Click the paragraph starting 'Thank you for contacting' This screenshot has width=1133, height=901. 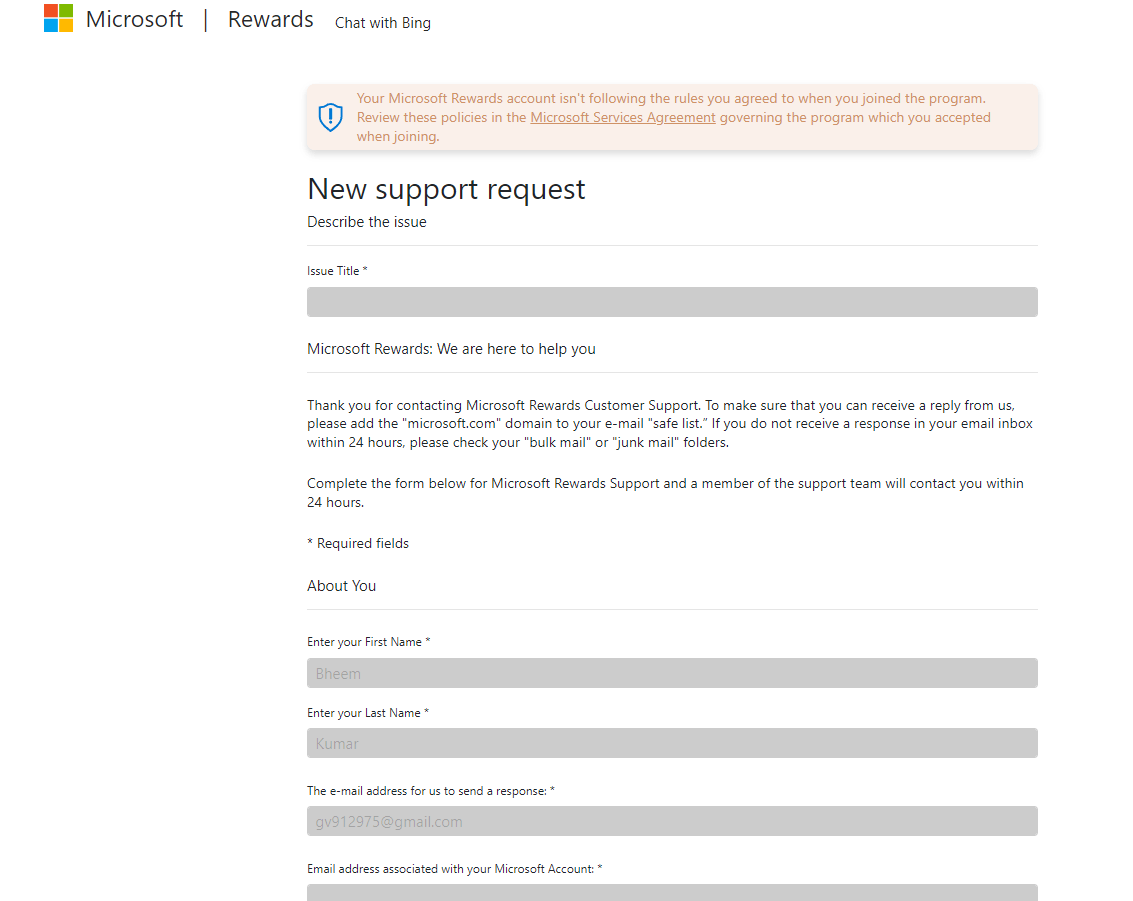point(670,423)
